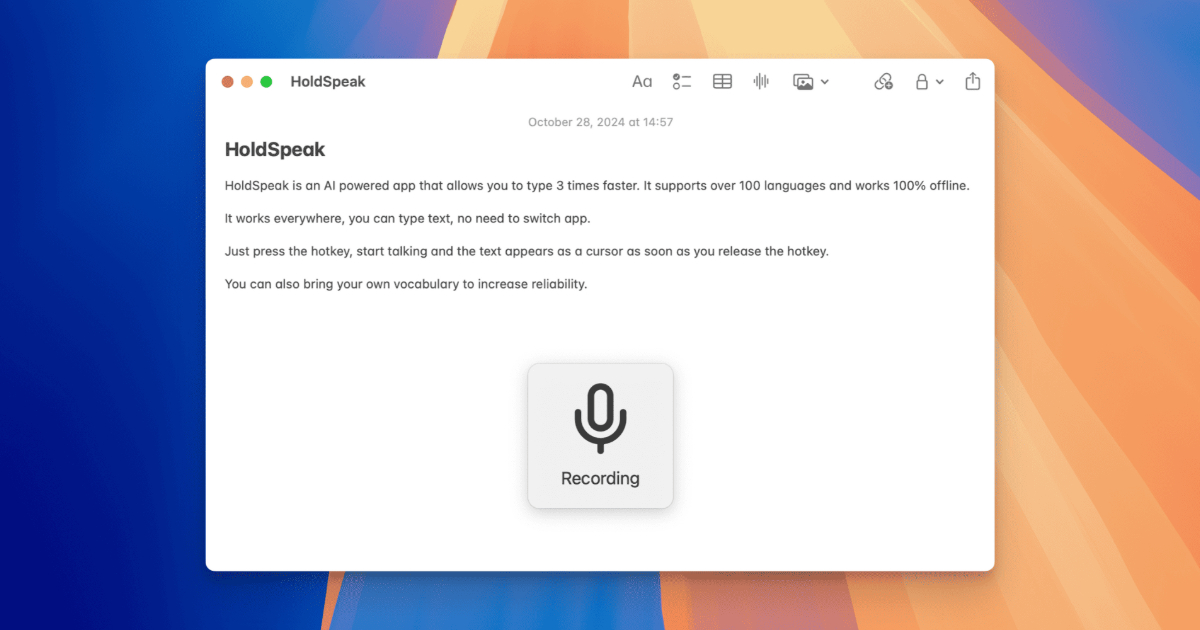Zoom the window with green button
The image size is (1200, 630).
click(266, 82)
